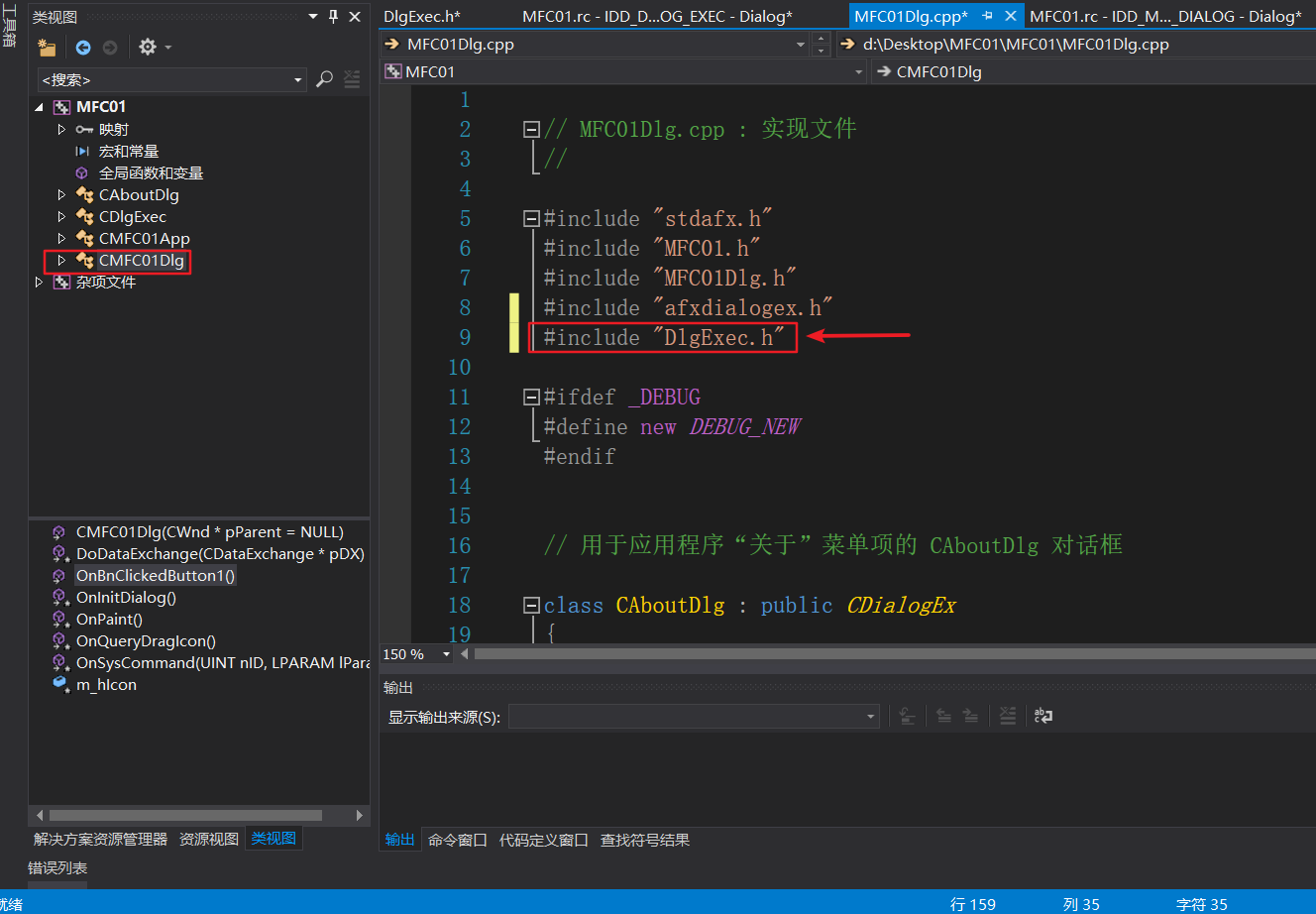This screenshot has width=1316, height=914.
Task: Click Clear All icon in Output toolbar
Action: (x=1008, y=716)
